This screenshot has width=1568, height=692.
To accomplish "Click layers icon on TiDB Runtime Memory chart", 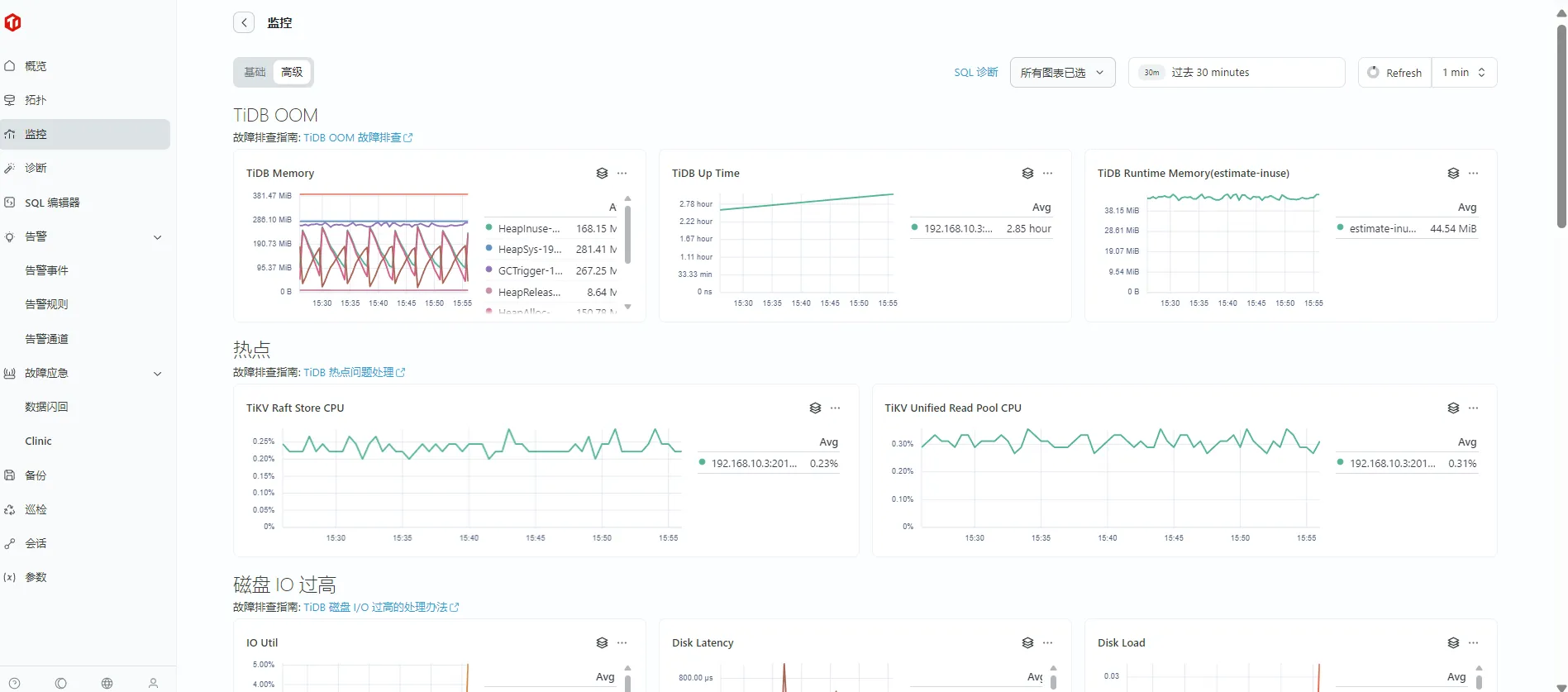I will tap(1453, 173).
